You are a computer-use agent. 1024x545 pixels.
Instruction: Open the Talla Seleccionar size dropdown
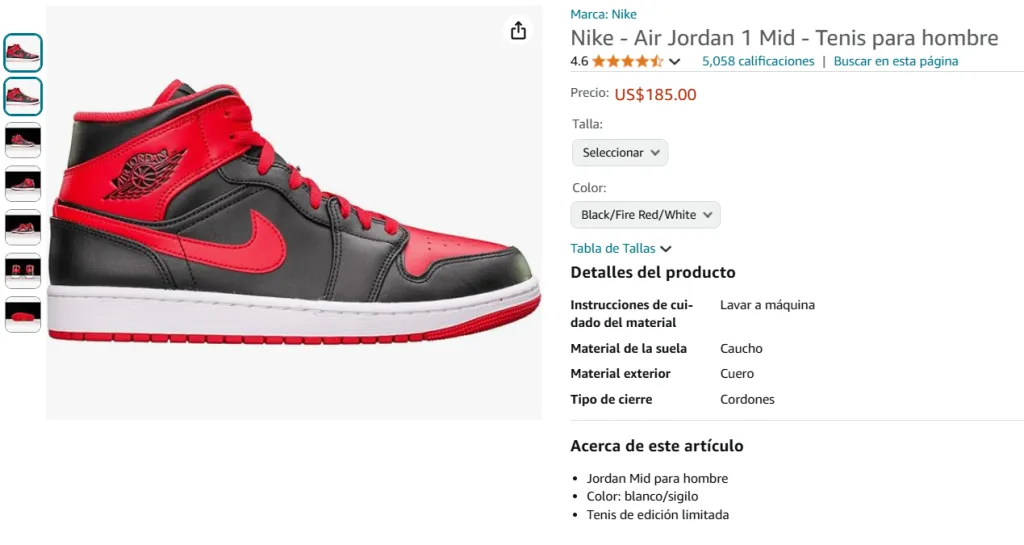(x=620, y=153)
